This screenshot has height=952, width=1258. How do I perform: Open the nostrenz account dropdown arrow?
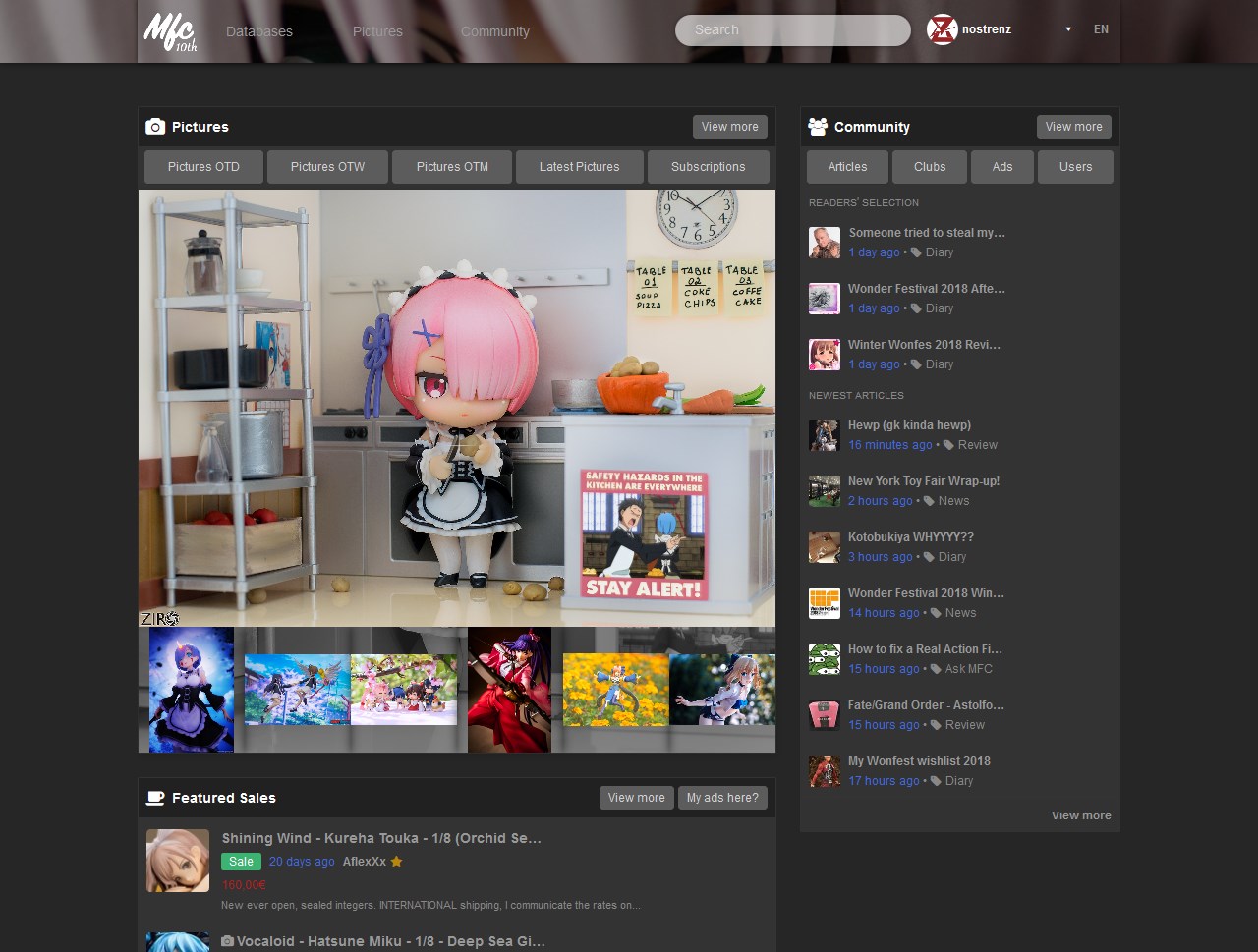click(1068, 29)
